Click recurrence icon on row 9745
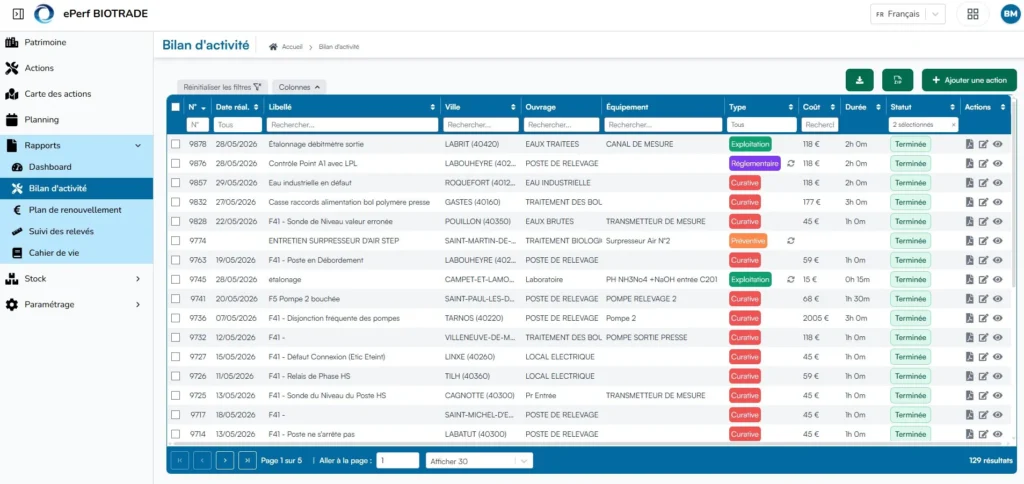This screenshot has height=484, width=1024. (791, 280)
